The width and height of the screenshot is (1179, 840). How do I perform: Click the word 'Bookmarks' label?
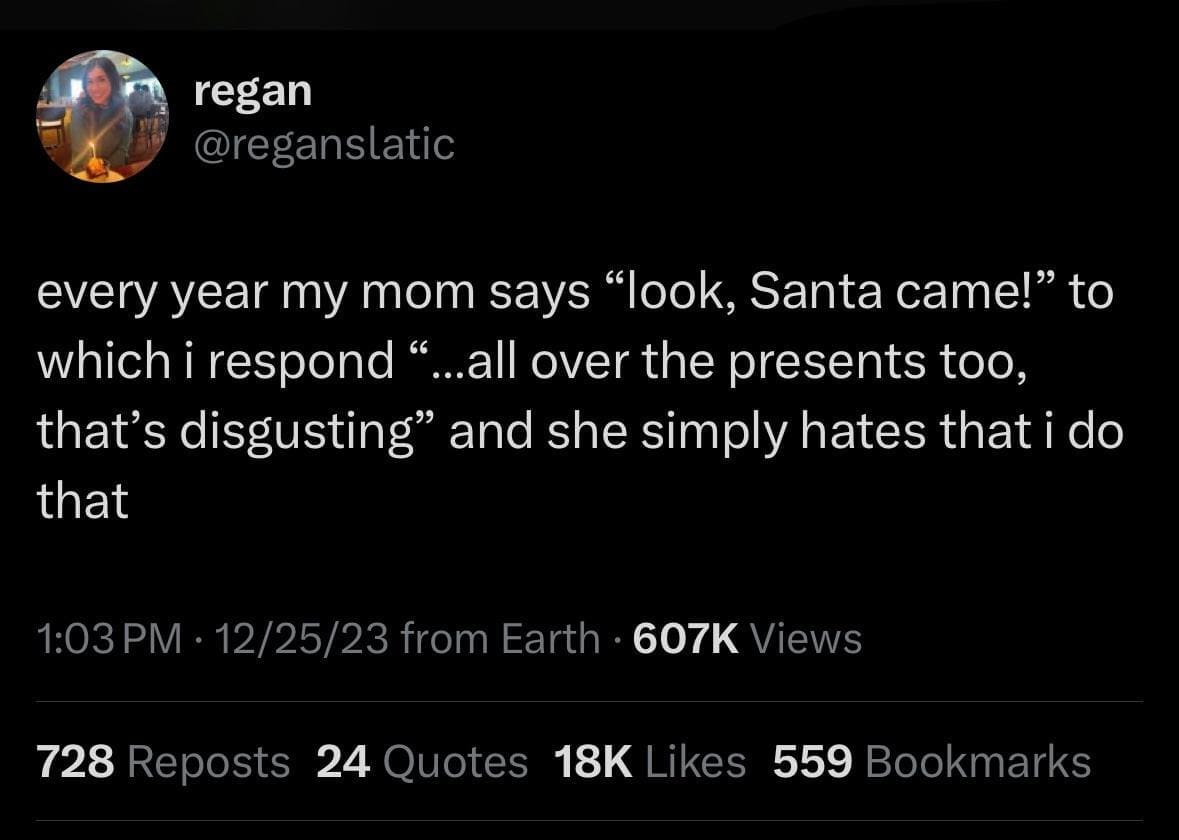[977, 762]
